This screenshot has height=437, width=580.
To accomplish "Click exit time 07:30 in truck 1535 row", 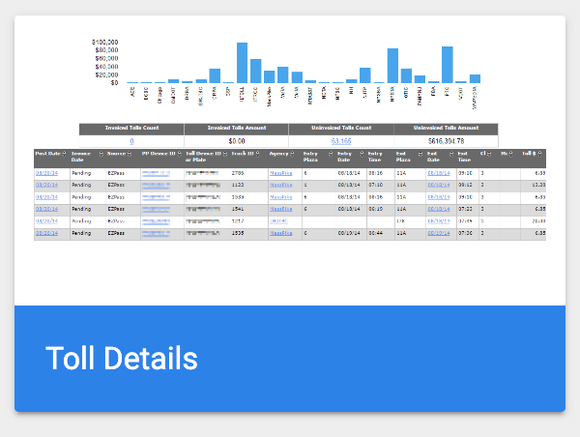I will pyautogui.click(x=465, y=233).
